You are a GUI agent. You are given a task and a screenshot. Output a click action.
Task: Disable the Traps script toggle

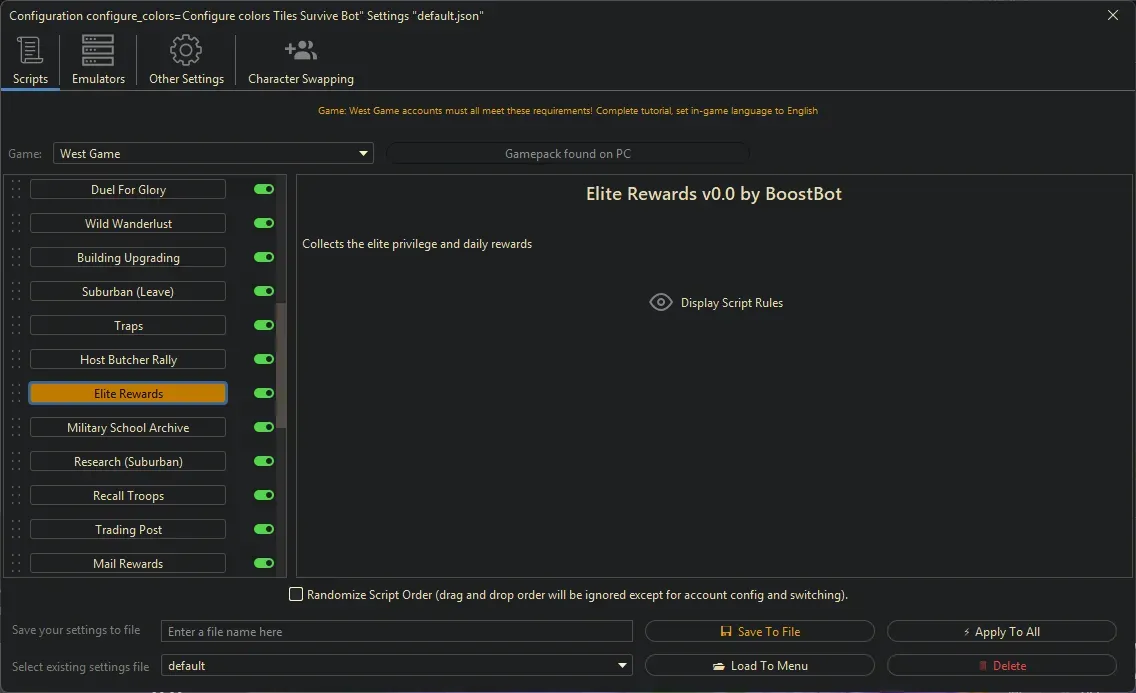point(262,325)
